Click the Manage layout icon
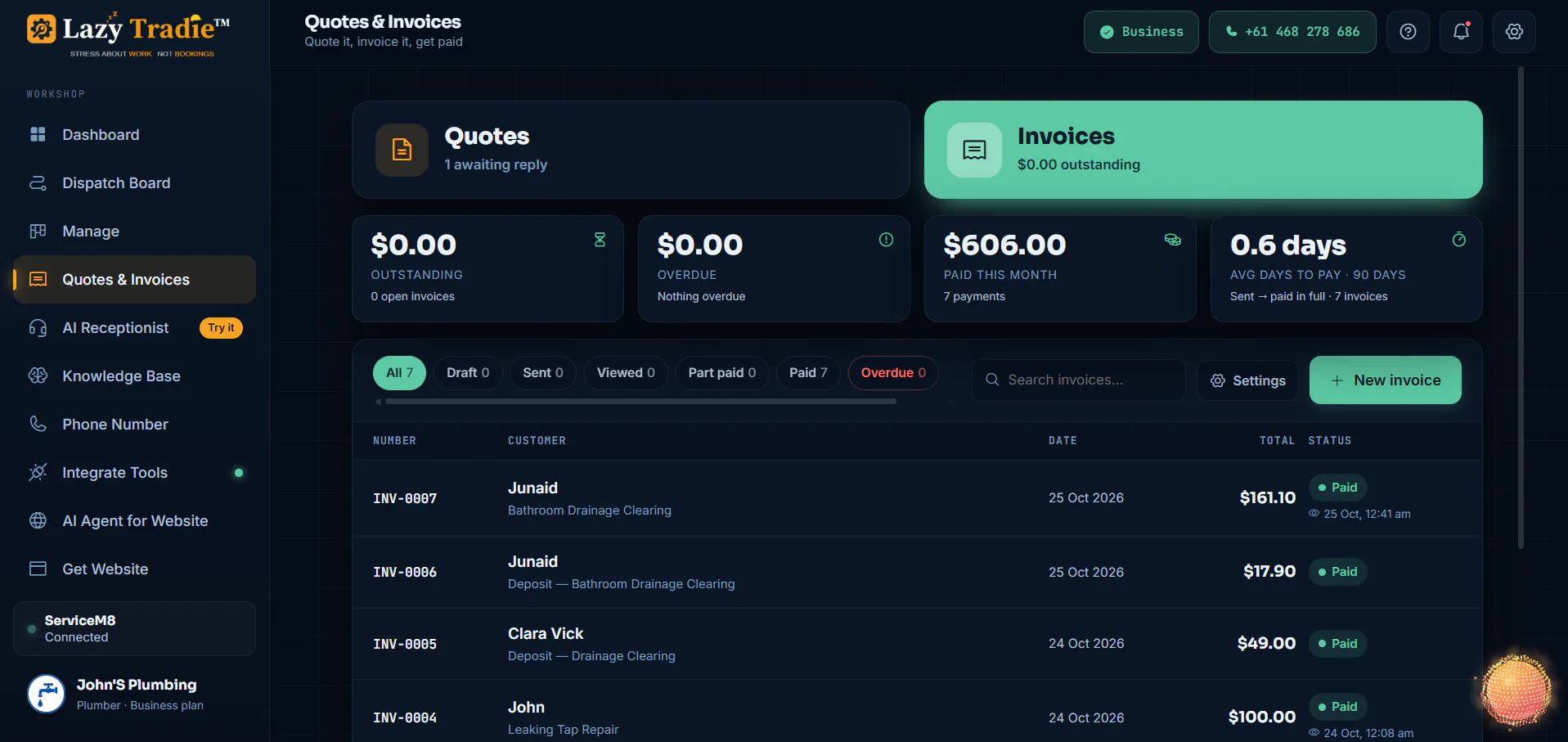This screenshot has width=1568, height=742. [38, 231]
